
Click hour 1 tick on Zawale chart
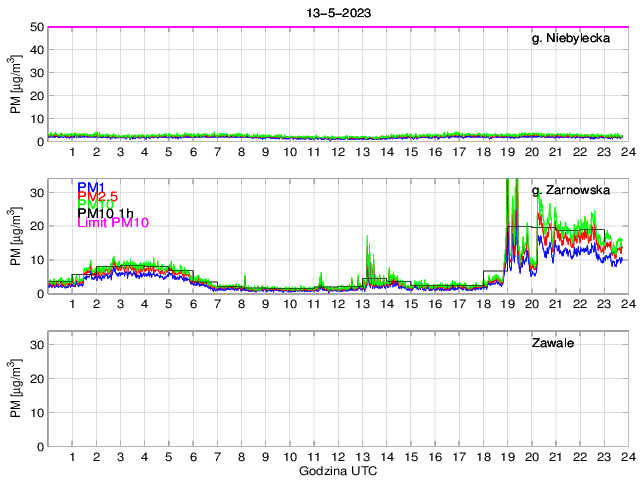pyautogui.click(x=72, y=456)
